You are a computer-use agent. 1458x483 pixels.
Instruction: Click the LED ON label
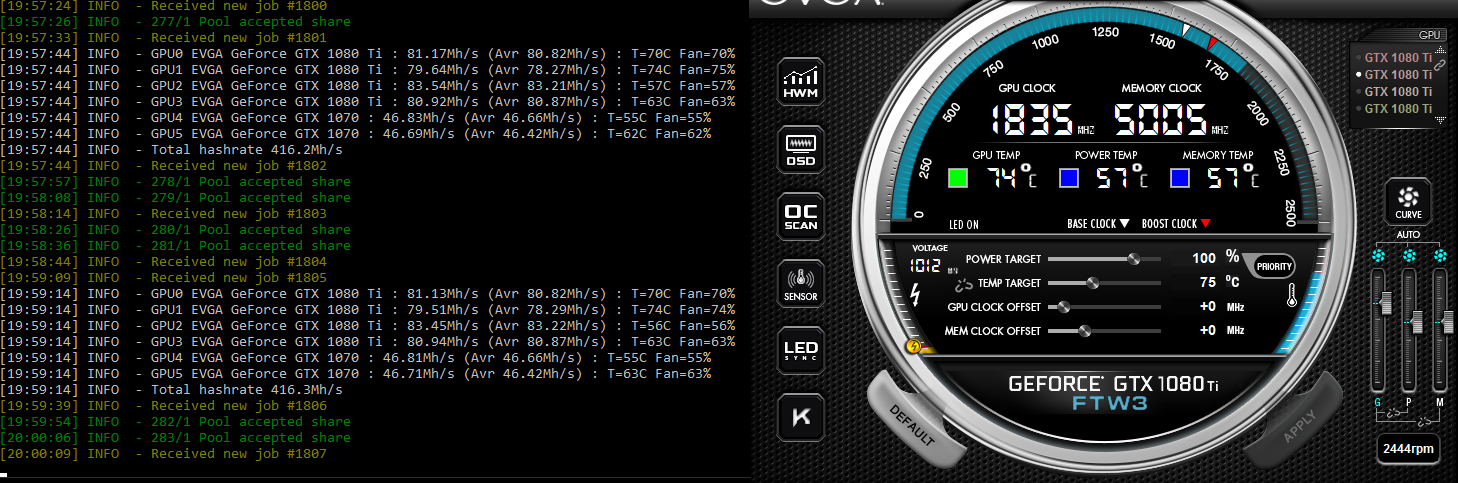point(964,224)
